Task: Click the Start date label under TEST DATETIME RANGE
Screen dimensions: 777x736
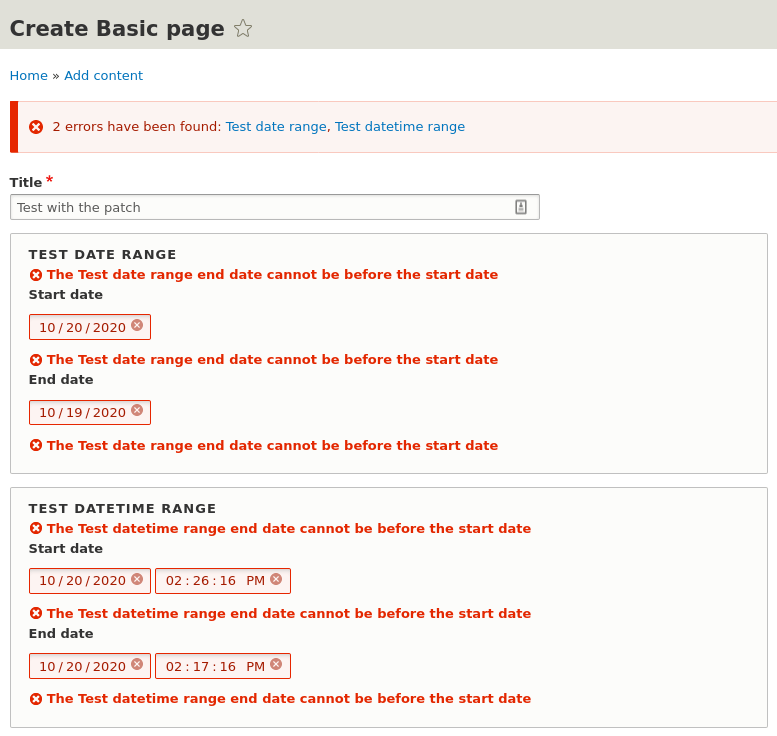Action: tap(66, 549)
